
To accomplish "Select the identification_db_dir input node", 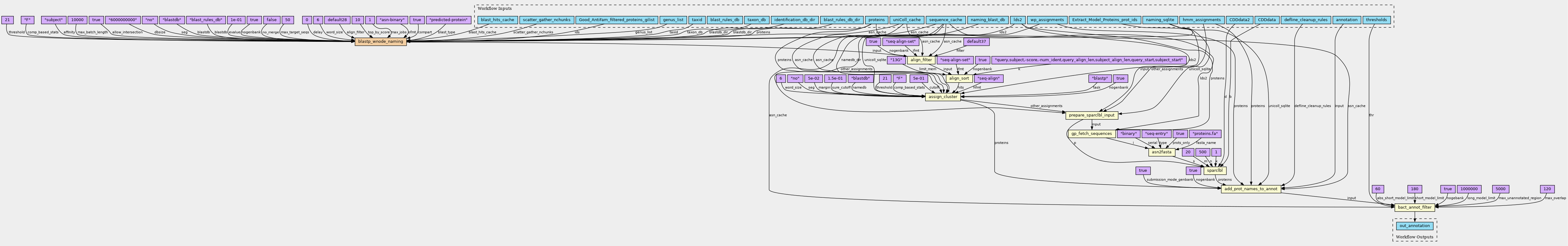I will coord(794,20).
